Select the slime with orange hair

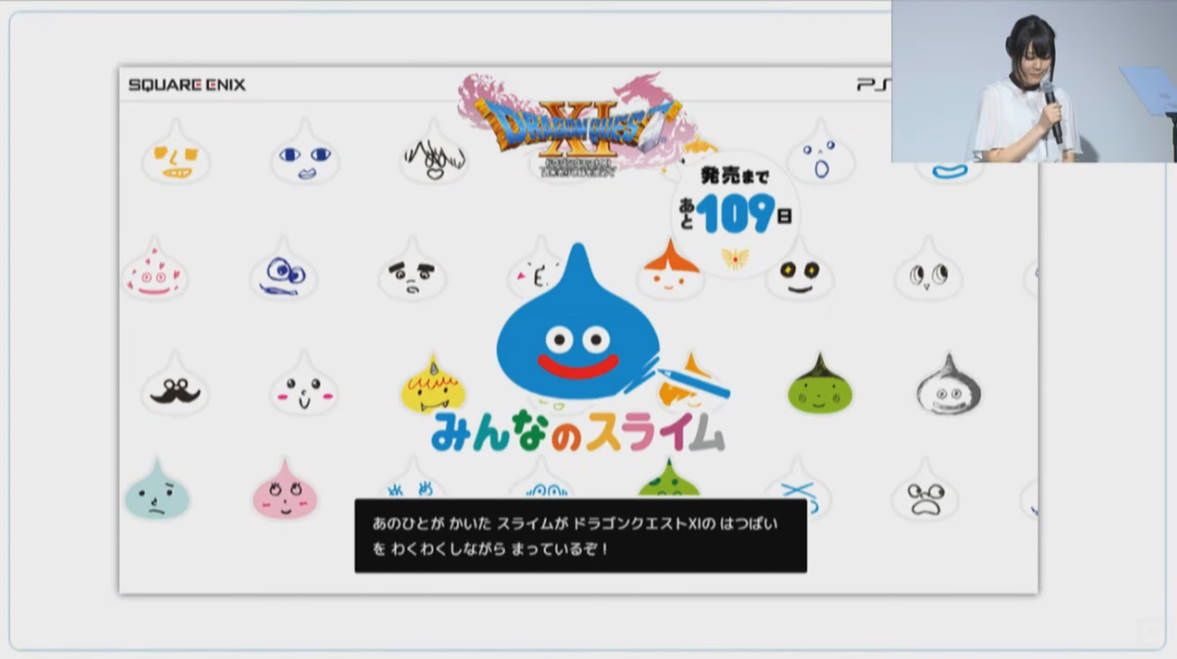[670, 270]
